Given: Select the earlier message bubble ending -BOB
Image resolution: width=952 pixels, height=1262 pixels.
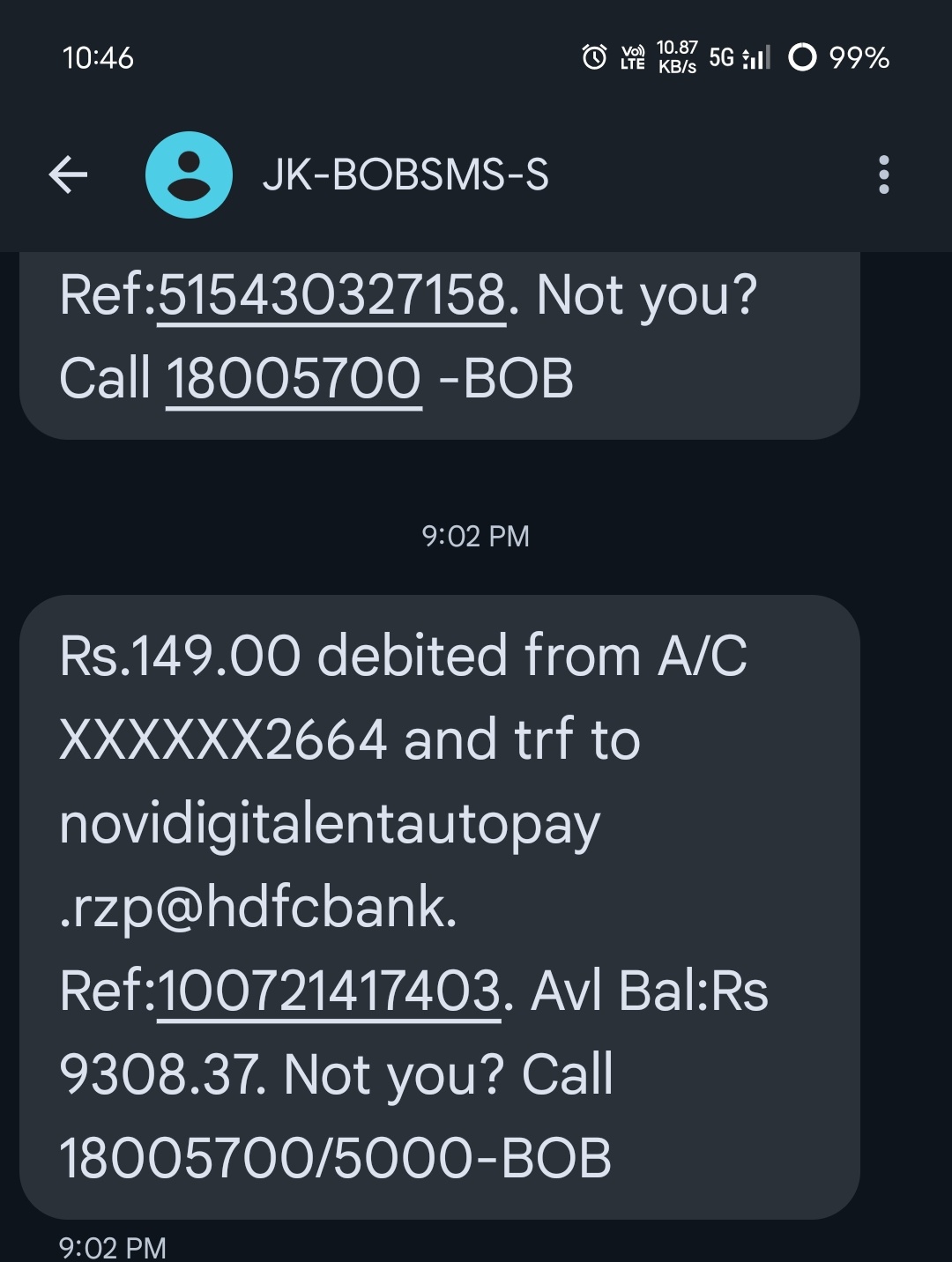Looking at the screenshot, I should tap(439, 345).
